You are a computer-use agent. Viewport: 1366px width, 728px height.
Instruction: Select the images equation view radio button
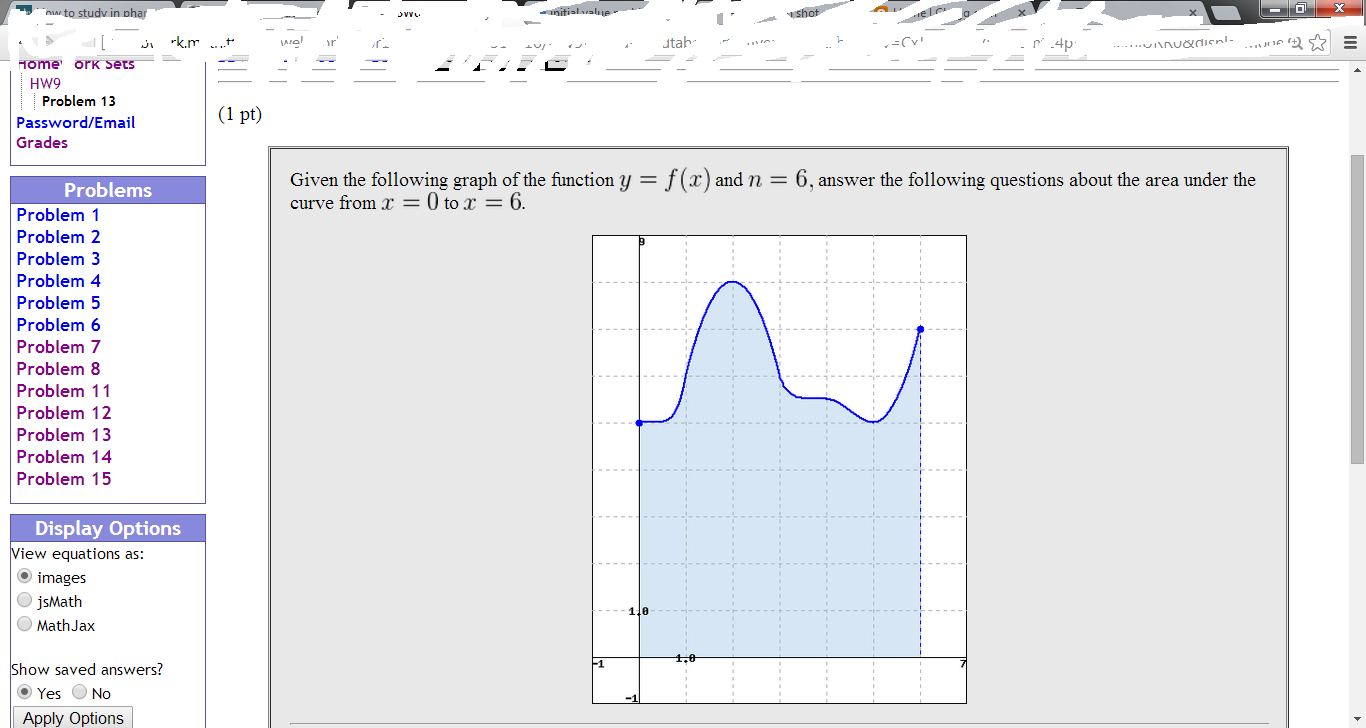[x=23, y=576]
